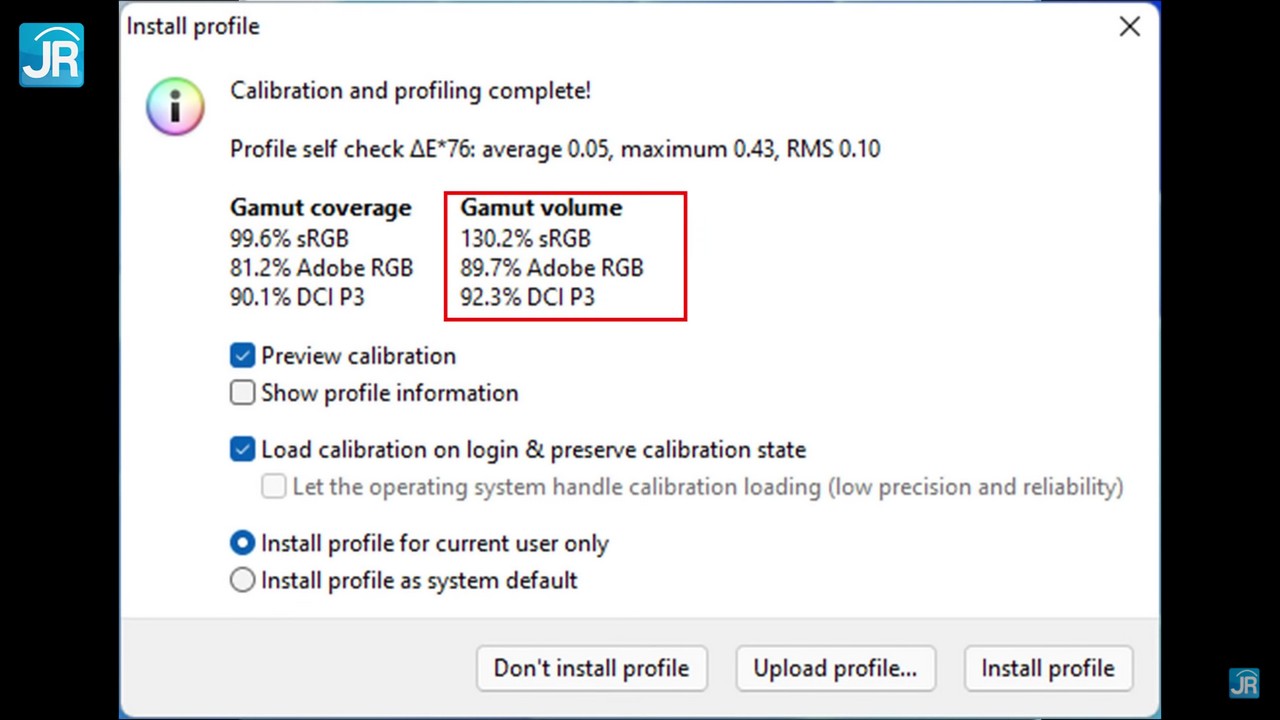Select Install profile for current user only
The width and height of the screenshot is (1280, 720).
pos(243,544)
